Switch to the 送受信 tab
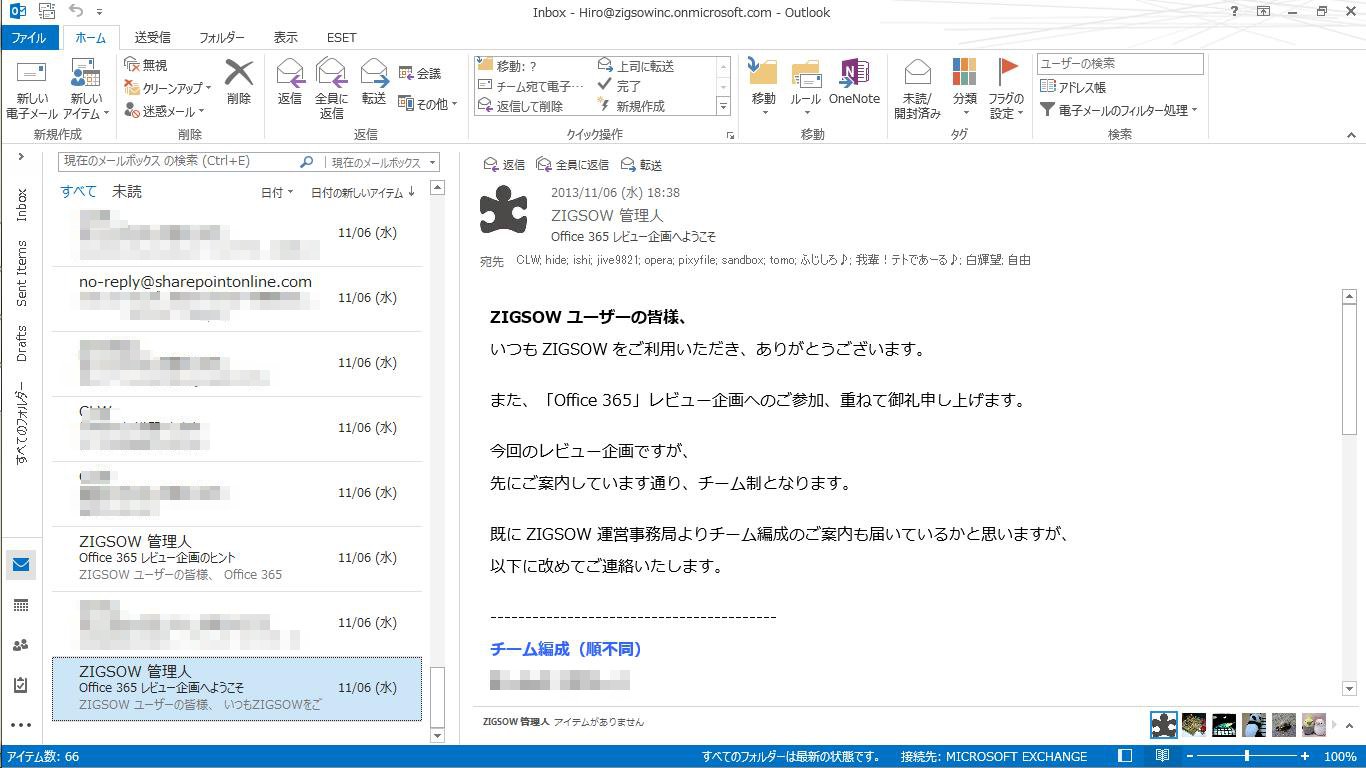1366x768 pixels. pyautogui.click(x=152, y=37)
